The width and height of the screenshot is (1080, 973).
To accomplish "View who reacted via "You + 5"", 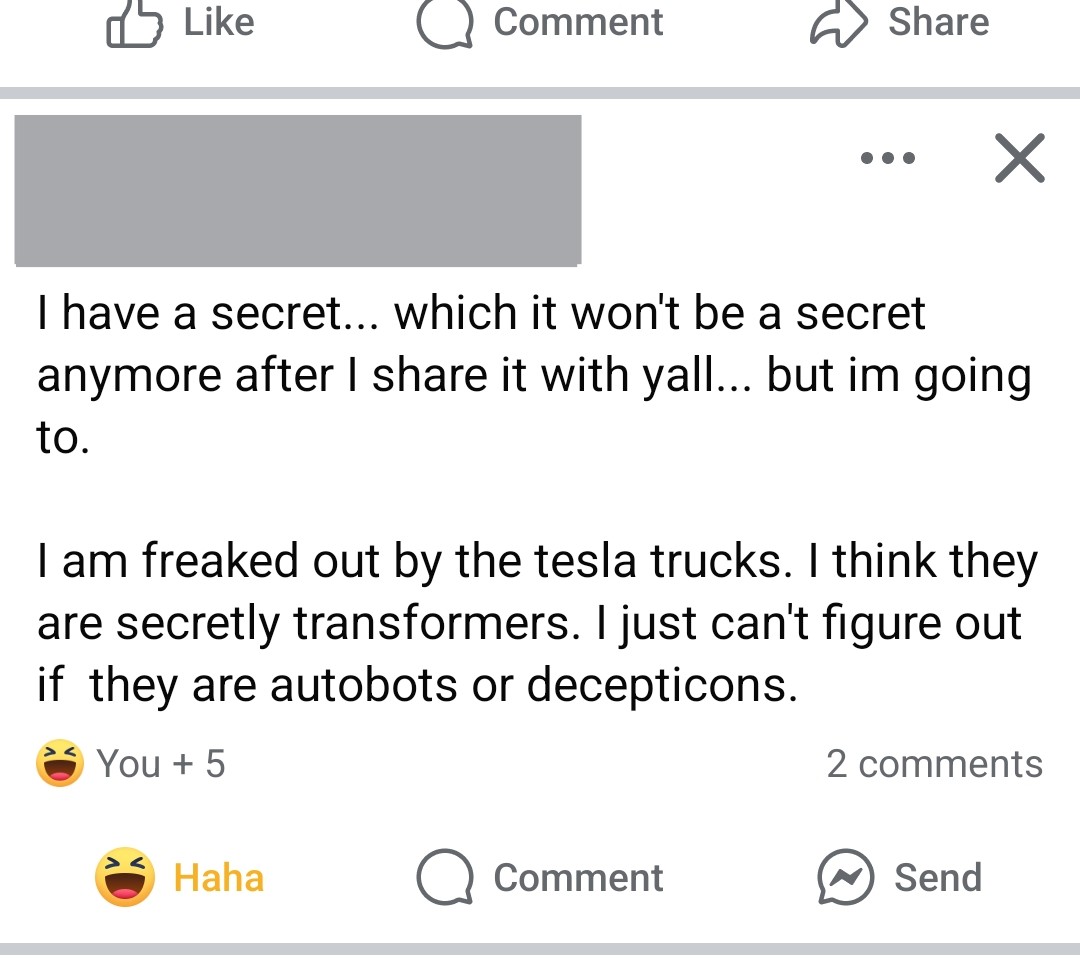I will click(x=161, y=764).
